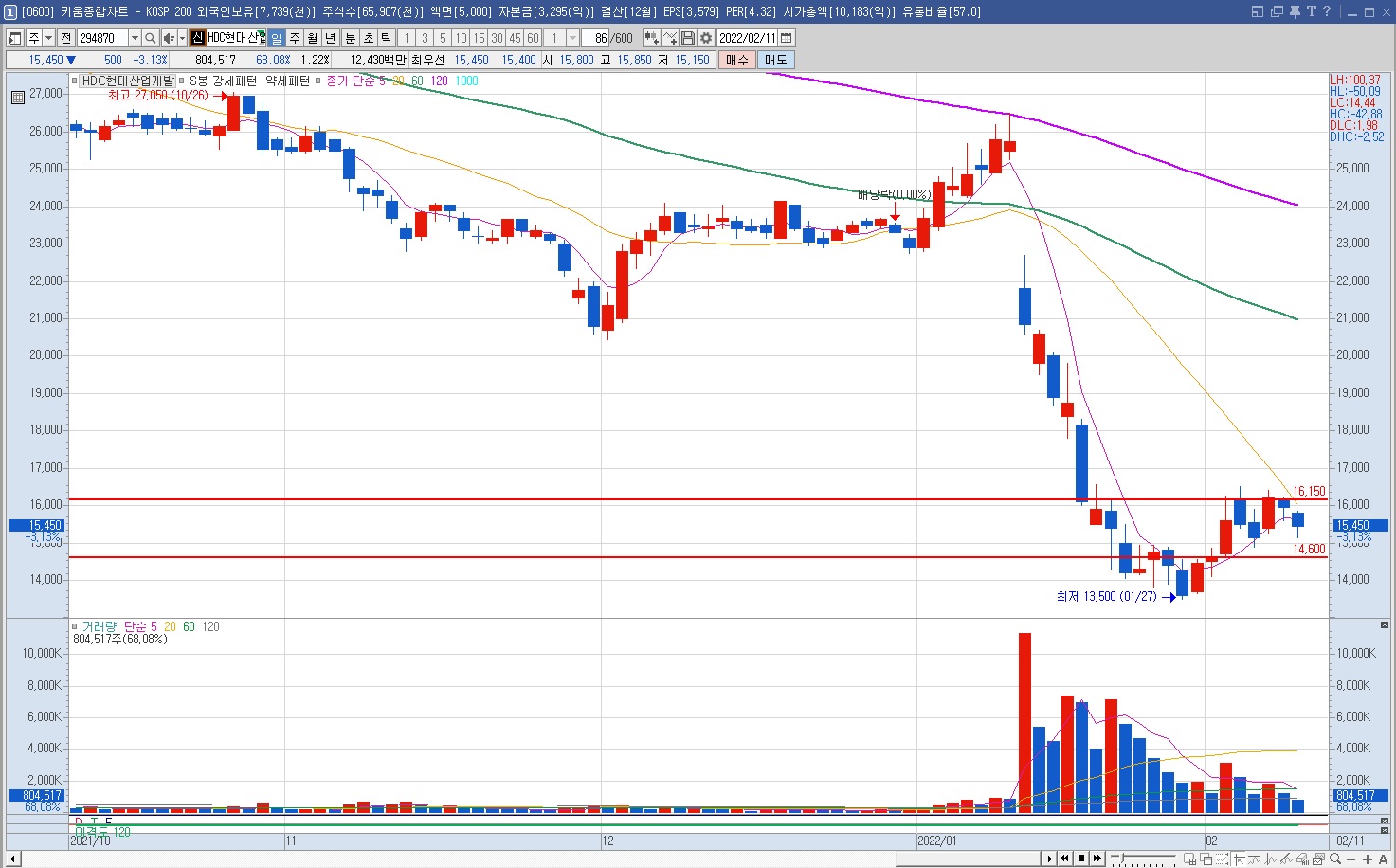This screenshot has height=868, width=1396.
Task: Open the interval value dropdown arrow
Action: [572, 38]
